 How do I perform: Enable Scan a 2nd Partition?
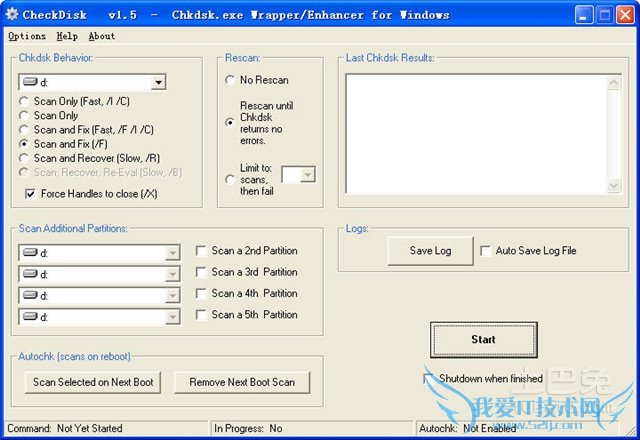pyautogui.click(x=201, y=251)
